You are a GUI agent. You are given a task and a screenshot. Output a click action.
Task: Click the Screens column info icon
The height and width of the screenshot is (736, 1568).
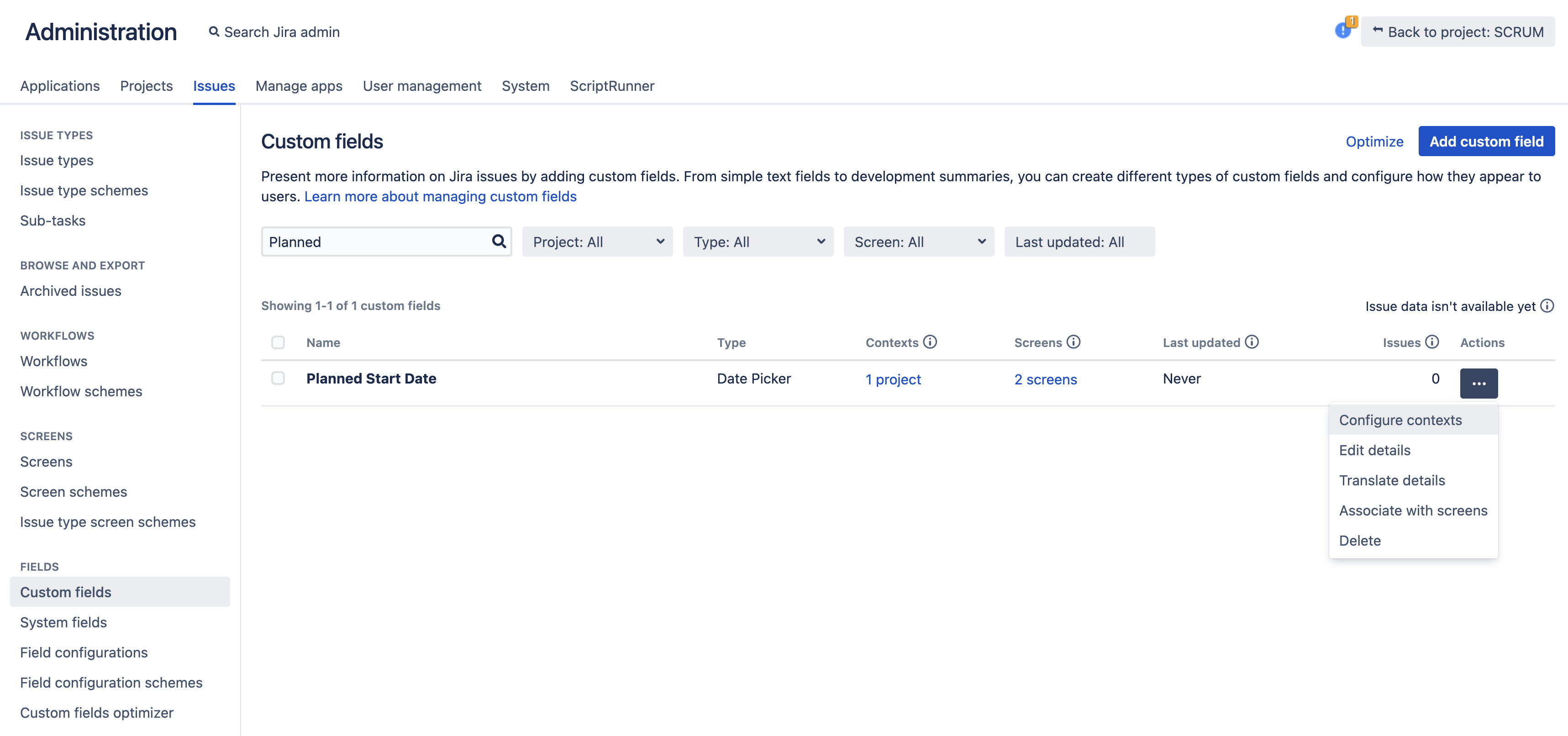click(x=1074, y=342)
